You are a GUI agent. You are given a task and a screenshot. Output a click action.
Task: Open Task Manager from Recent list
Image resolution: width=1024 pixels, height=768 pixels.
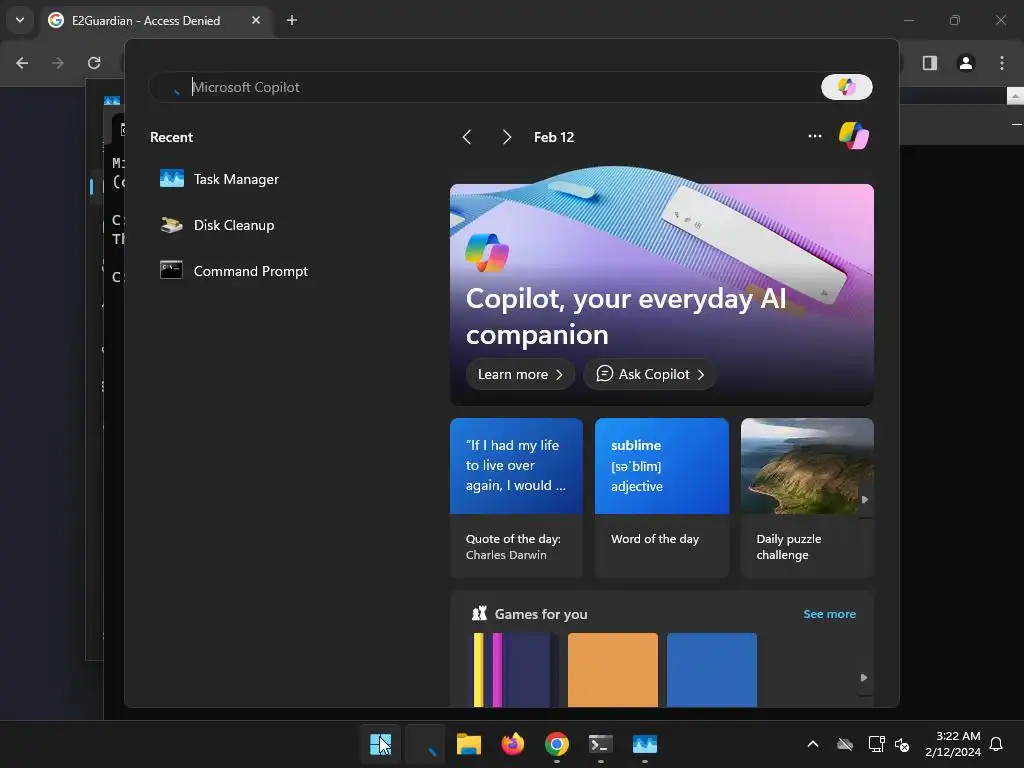[219, 179]
